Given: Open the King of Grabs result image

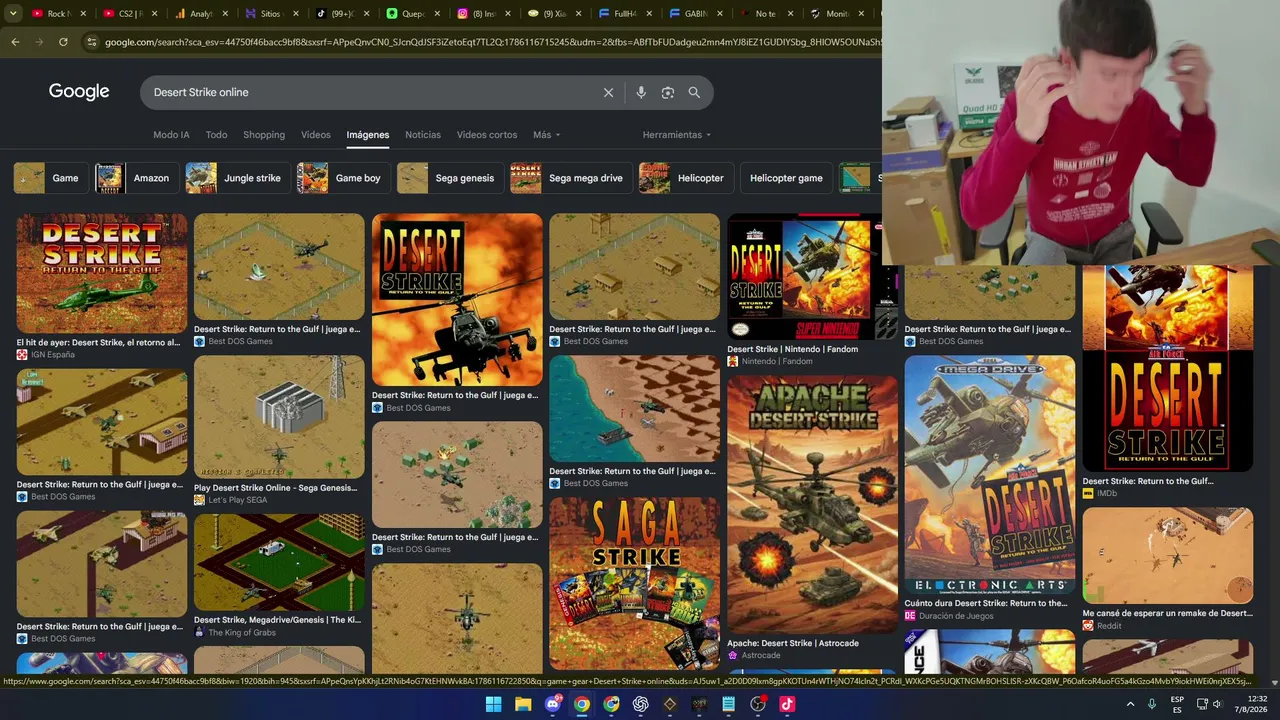Looking at the screenshot, I should tap(279, 562).
